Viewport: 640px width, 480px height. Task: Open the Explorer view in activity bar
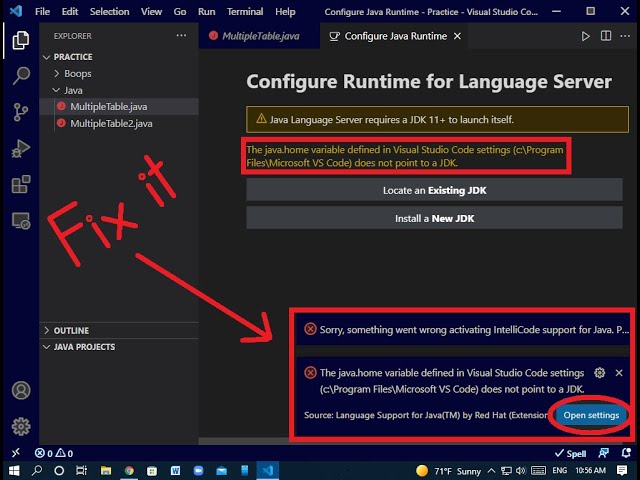click(21, 40)
